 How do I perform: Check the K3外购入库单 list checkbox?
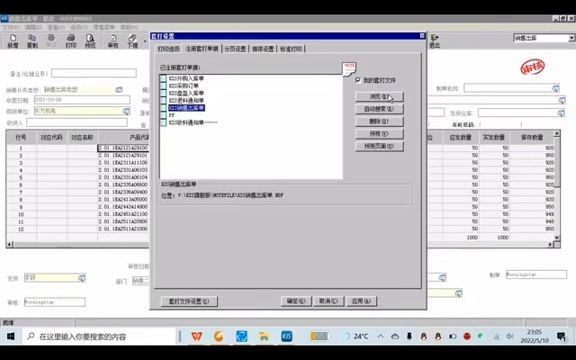pyautogui.click(x=163, y=78)
